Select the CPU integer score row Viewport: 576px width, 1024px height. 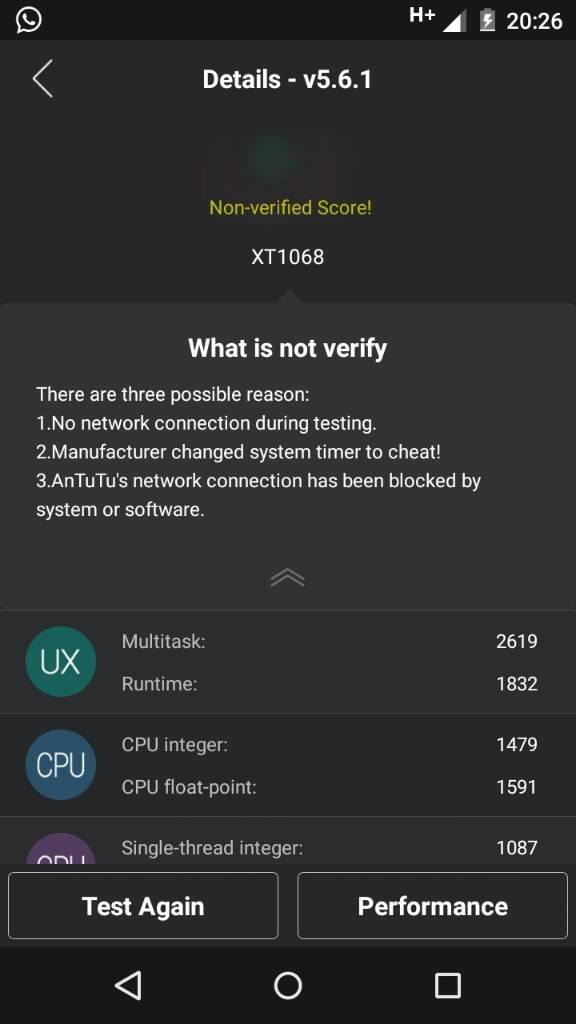pos(329,744)
